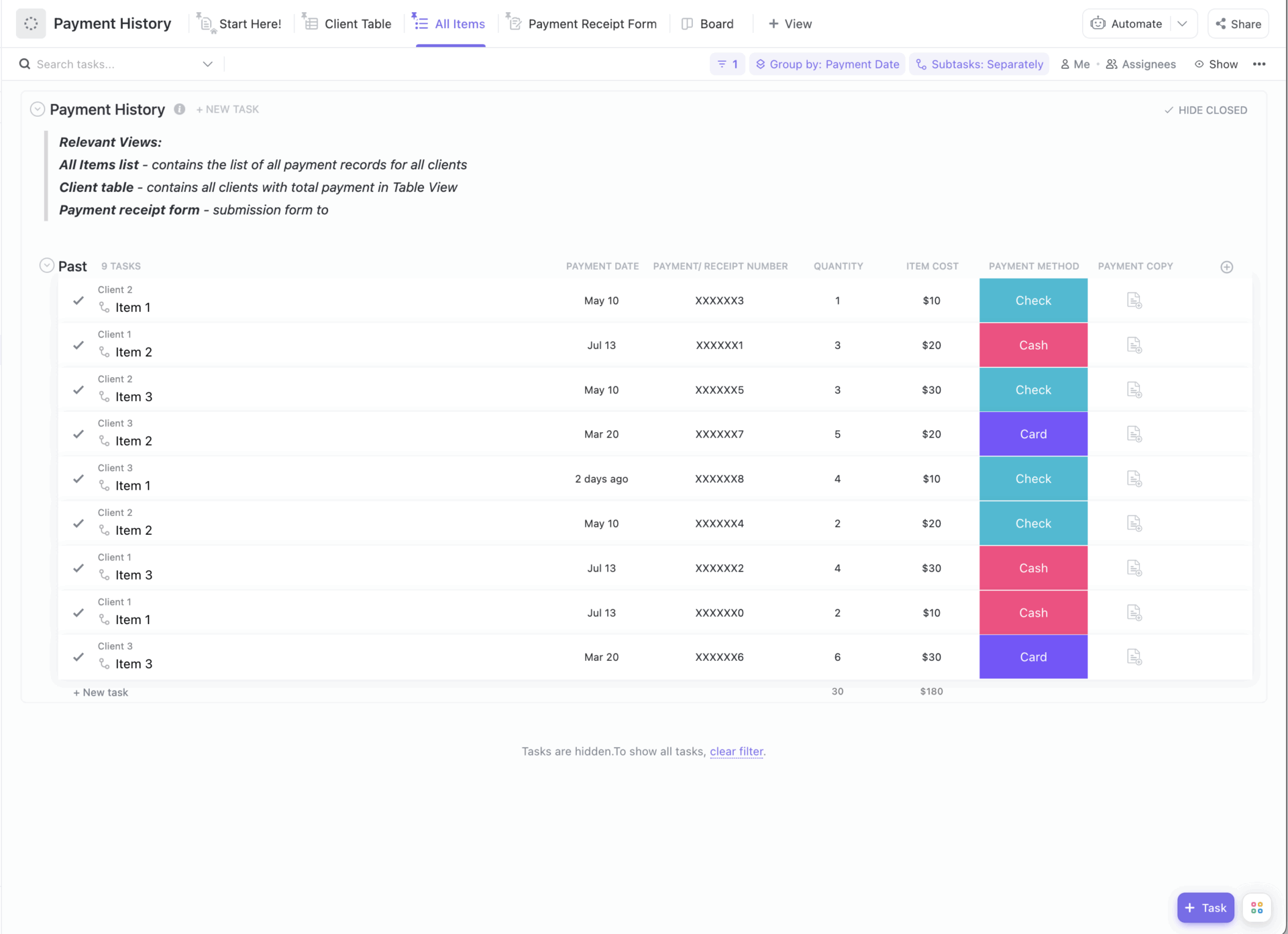This screenshot has width=1288, height=934.
Task: Click the status checkmark for Client 3 Item 3
Action: 78,657
